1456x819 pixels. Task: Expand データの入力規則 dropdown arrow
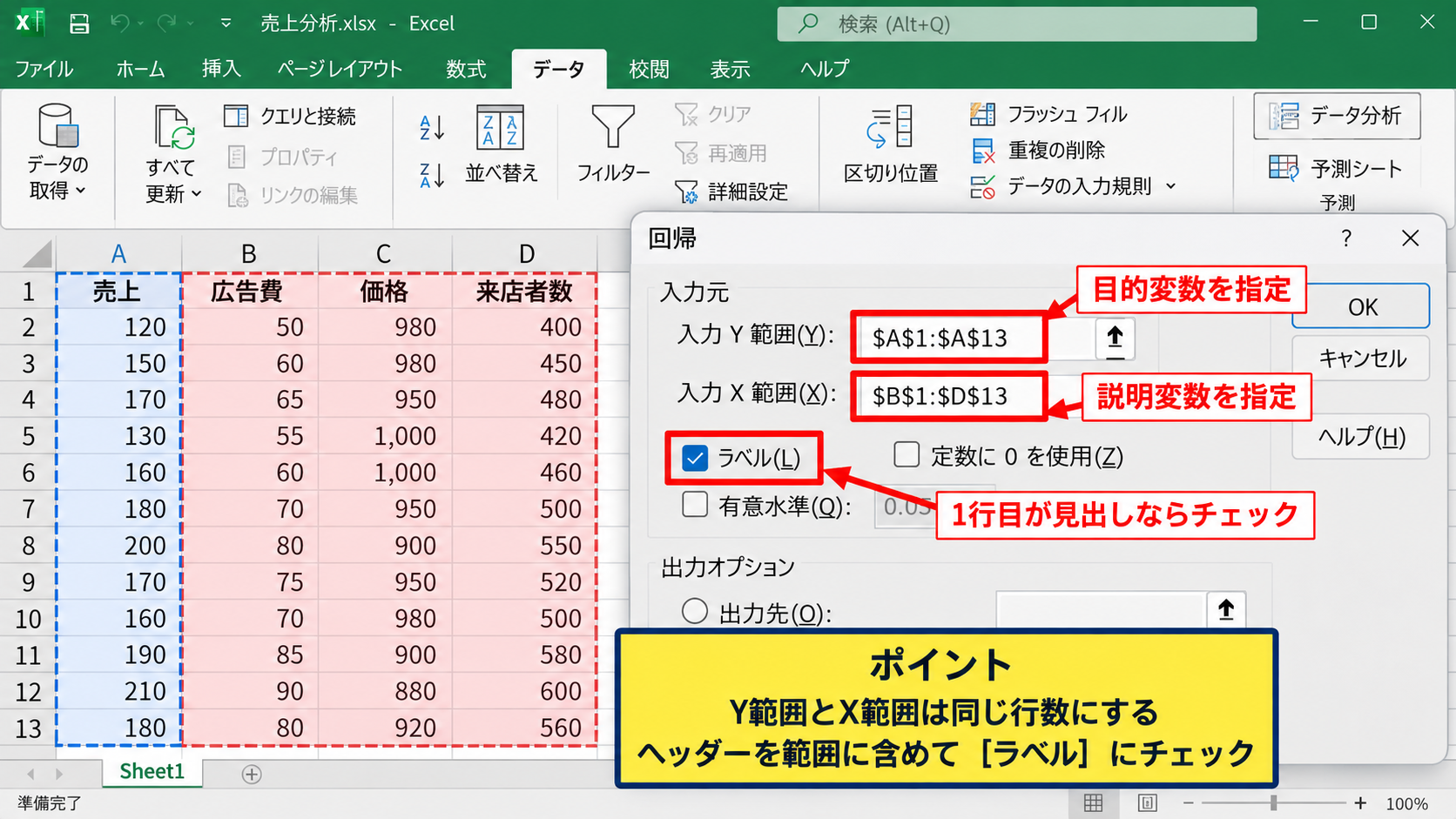[x=1170, y=186]
